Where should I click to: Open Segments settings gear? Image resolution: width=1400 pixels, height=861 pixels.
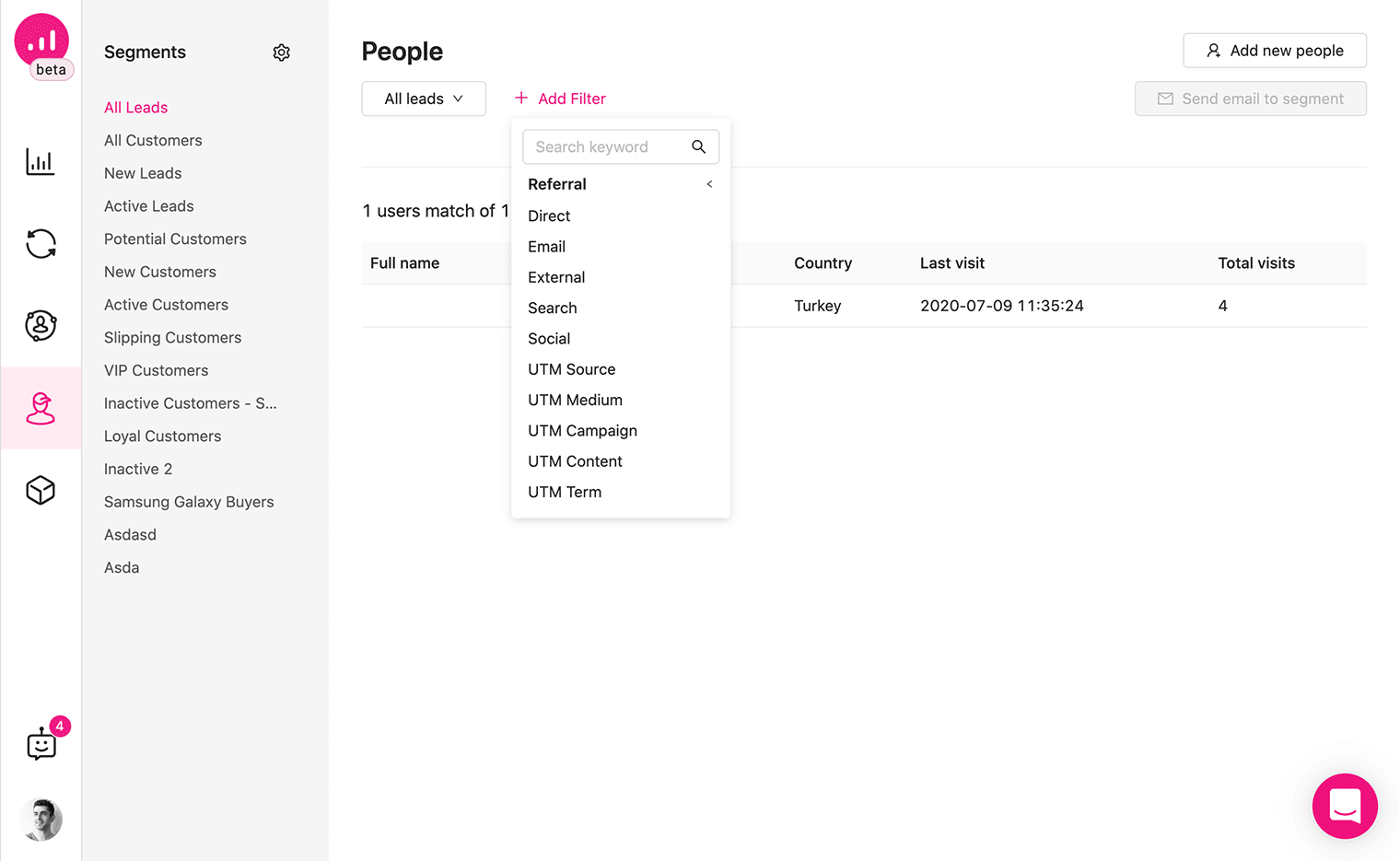pos(282,52)
